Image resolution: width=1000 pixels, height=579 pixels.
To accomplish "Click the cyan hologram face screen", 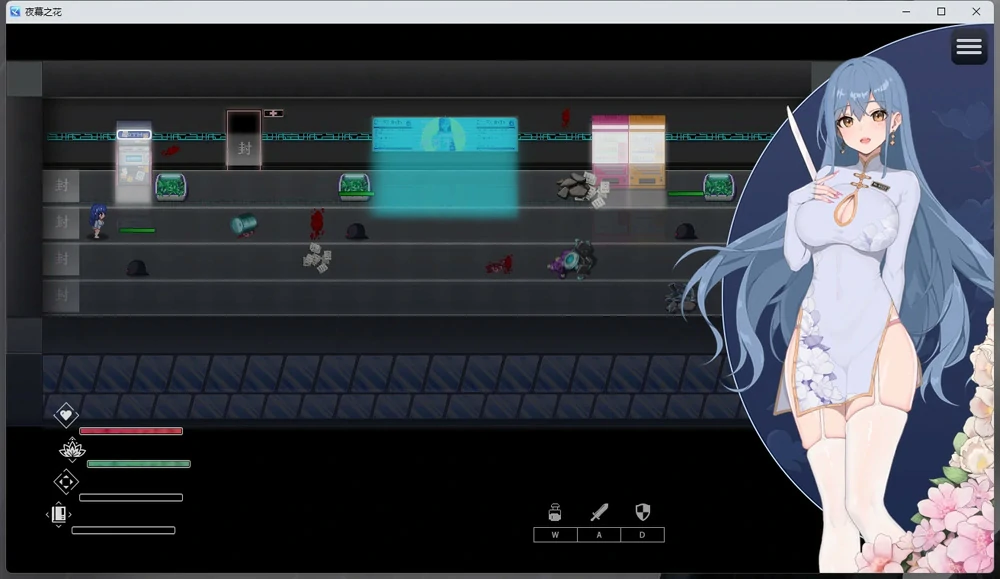I will [x=444, y=135].
